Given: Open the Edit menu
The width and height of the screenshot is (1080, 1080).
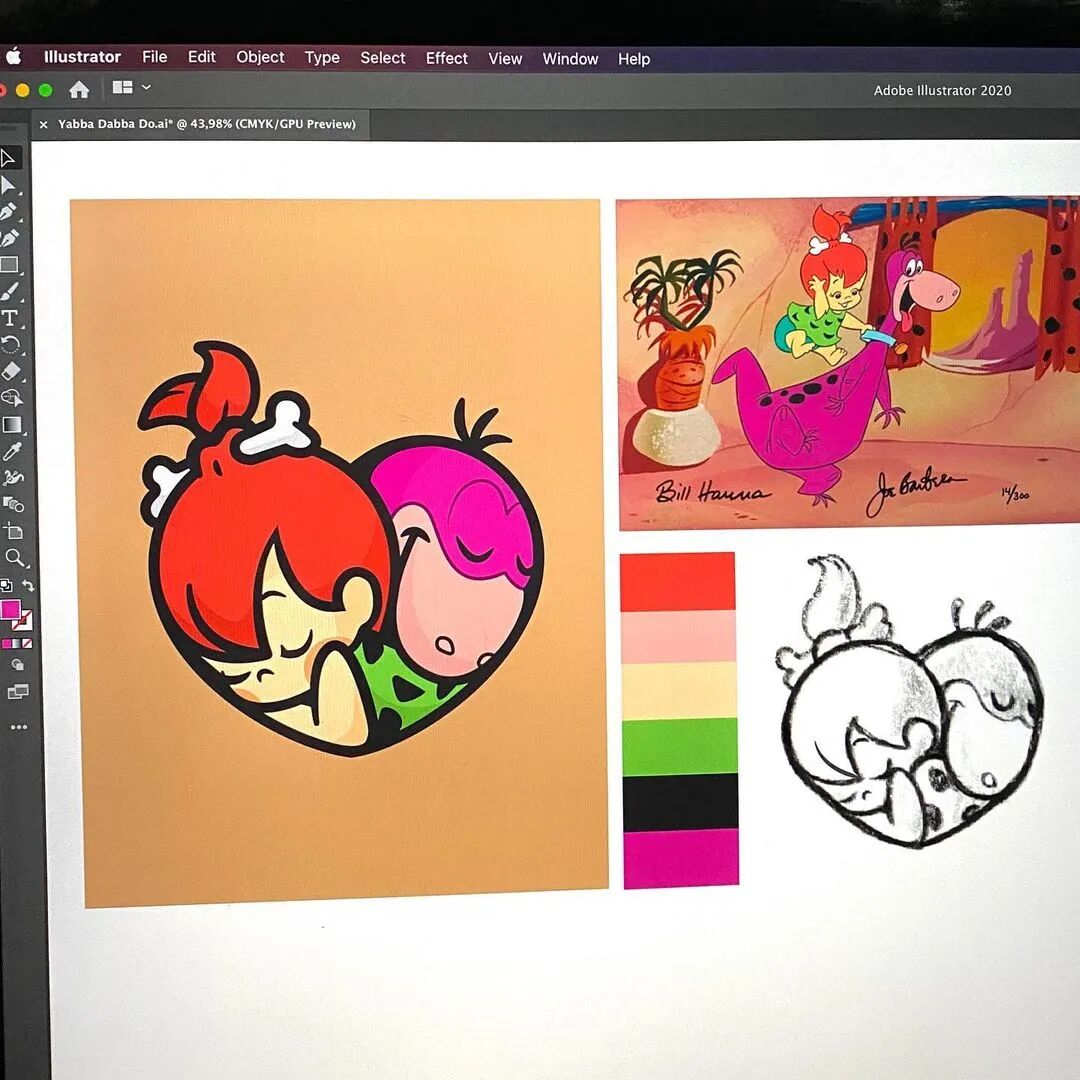Looking at the screenshot, I should pos(201,56).
